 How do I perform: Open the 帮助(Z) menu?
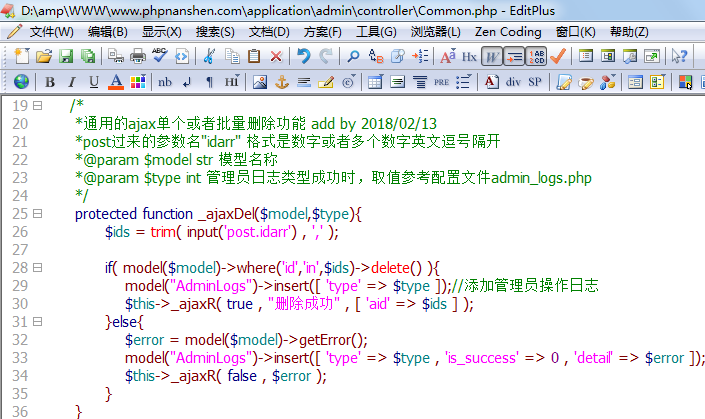pyautogui.click(x=629, y=32)
